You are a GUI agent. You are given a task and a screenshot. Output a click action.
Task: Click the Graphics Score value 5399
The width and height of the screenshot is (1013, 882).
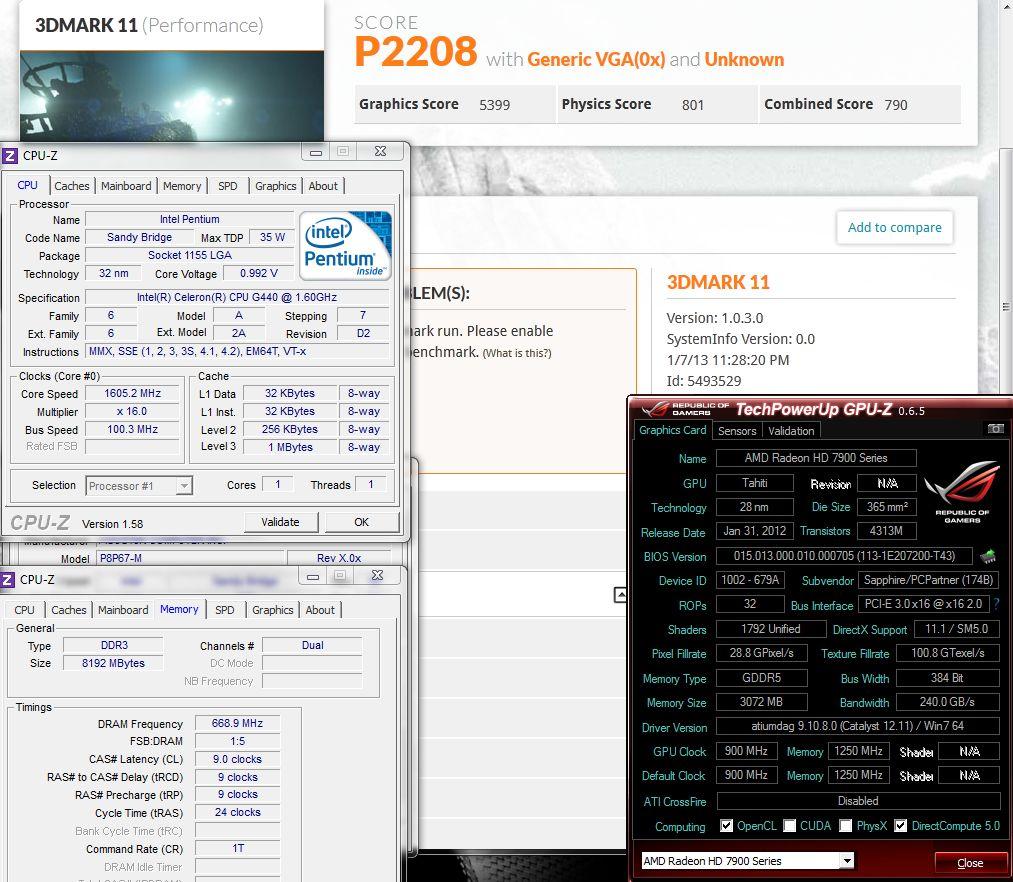click(495, 105)
